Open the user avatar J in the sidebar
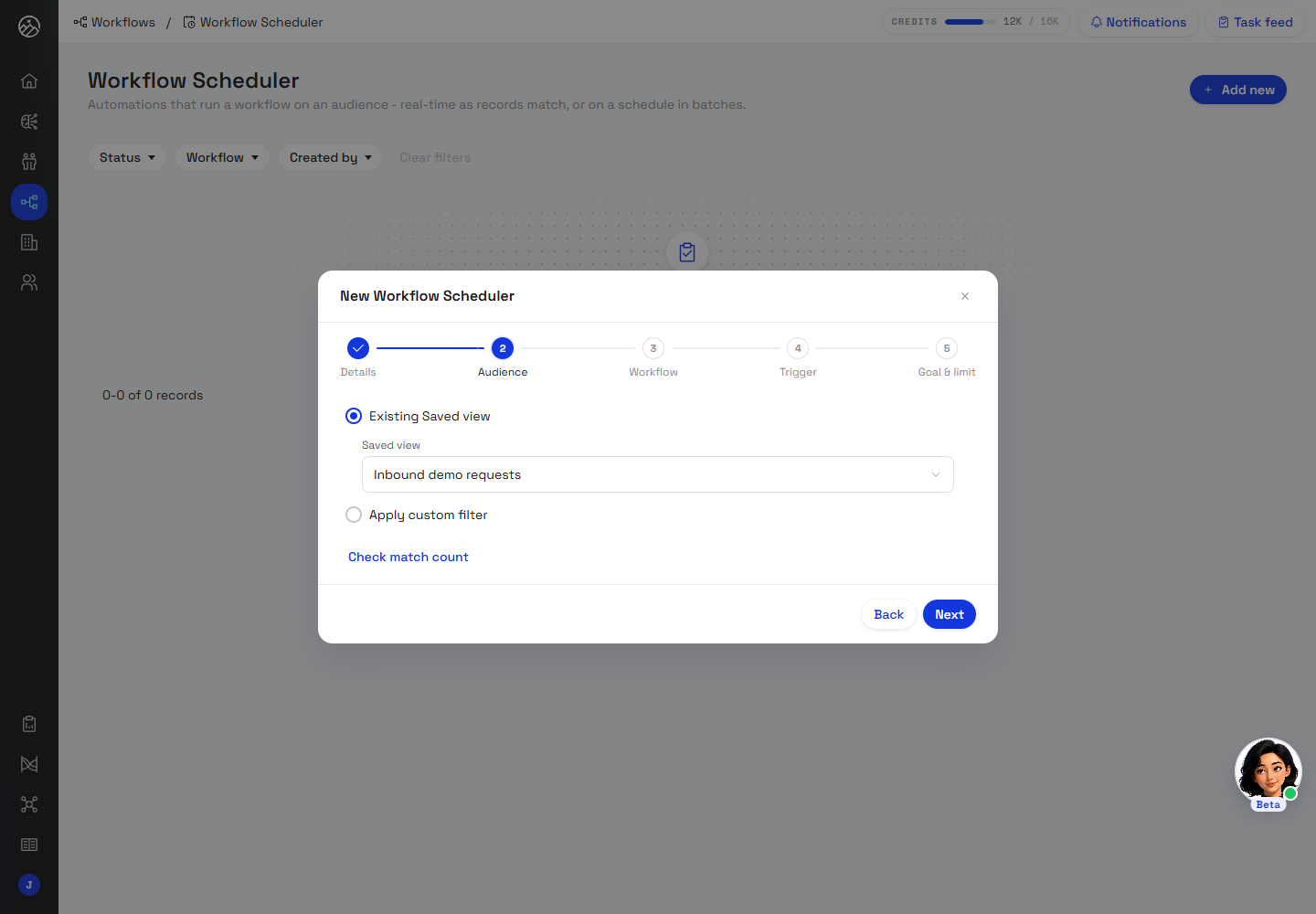 (x=29, y=885)
